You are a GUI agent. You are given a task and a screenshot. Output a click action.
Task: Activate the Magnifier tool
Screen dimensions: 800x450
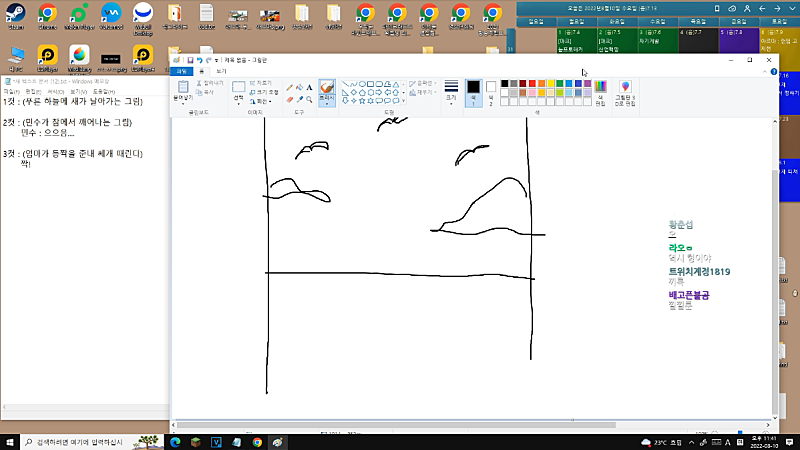click(309, 99)
